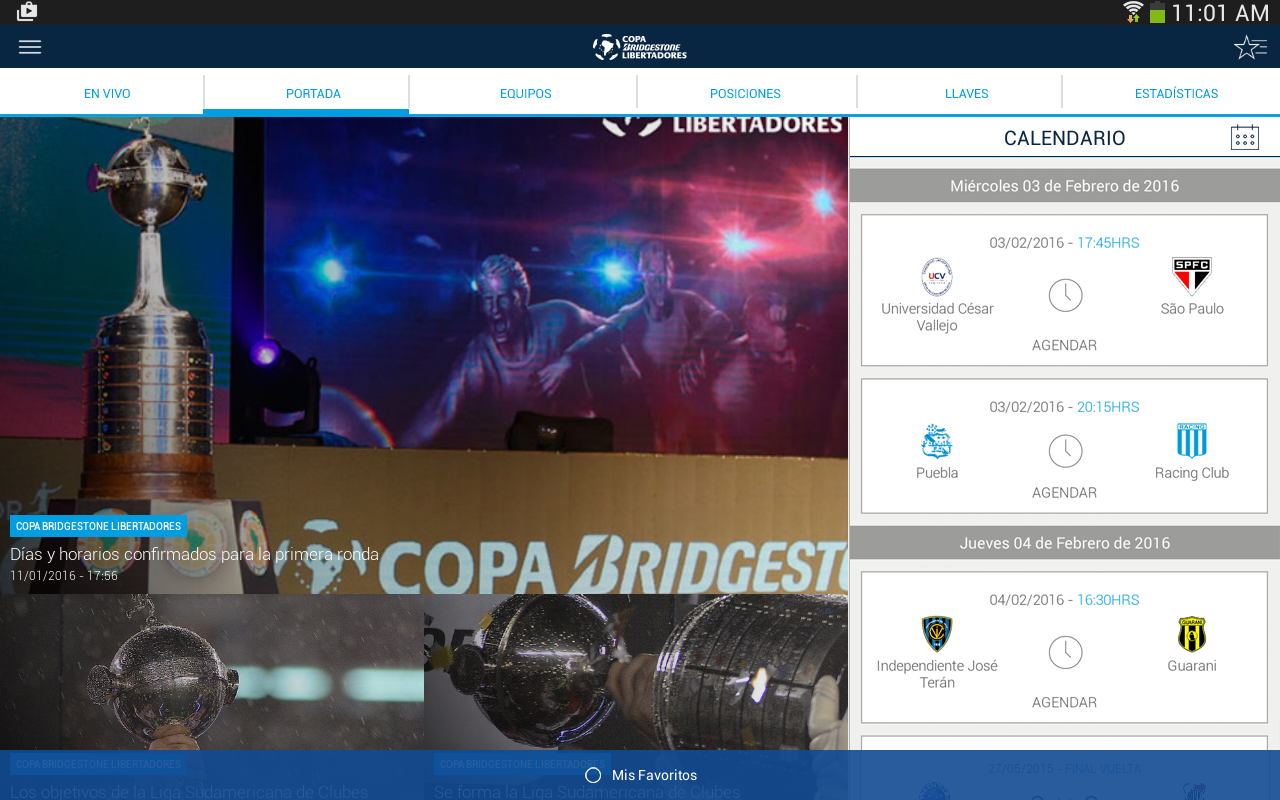
Task: Open the calendar date picker icon
Action: point(1245,138)
